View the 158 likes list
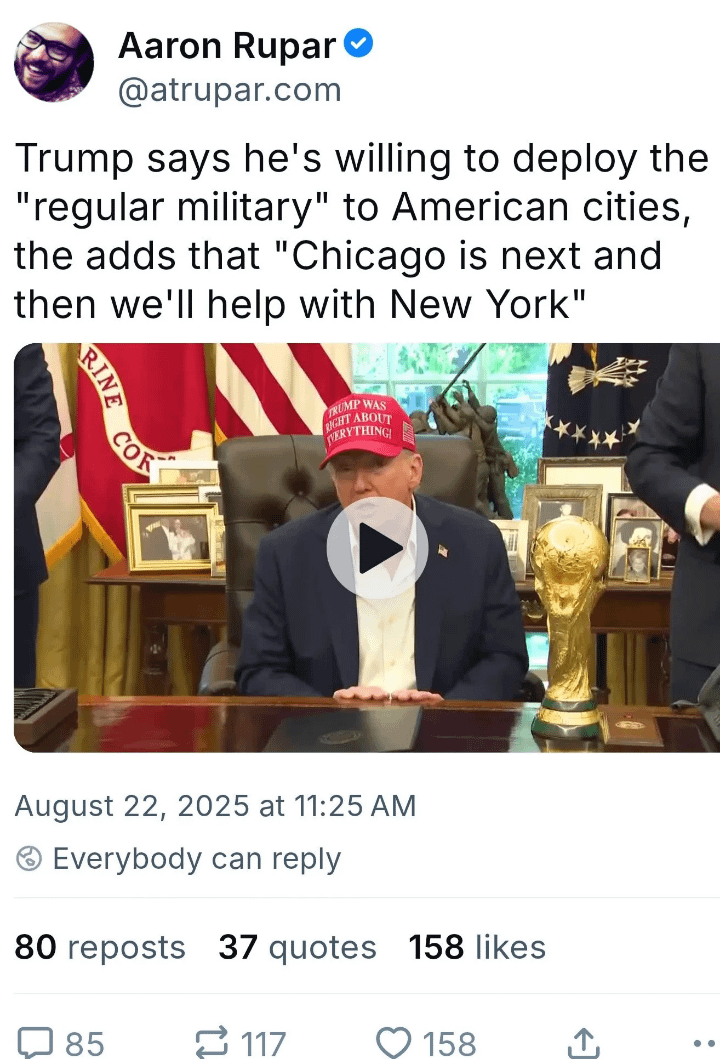 pos(477,947)
